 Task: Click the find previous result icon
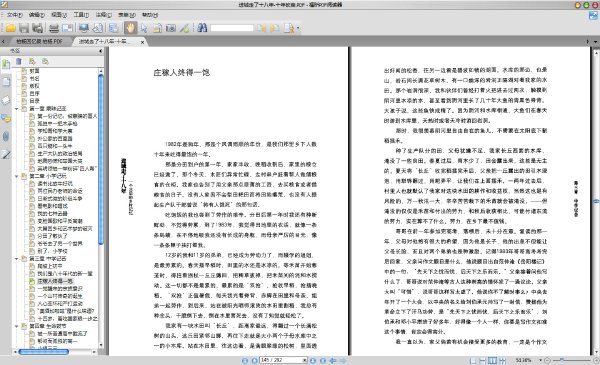coord(262,28)
